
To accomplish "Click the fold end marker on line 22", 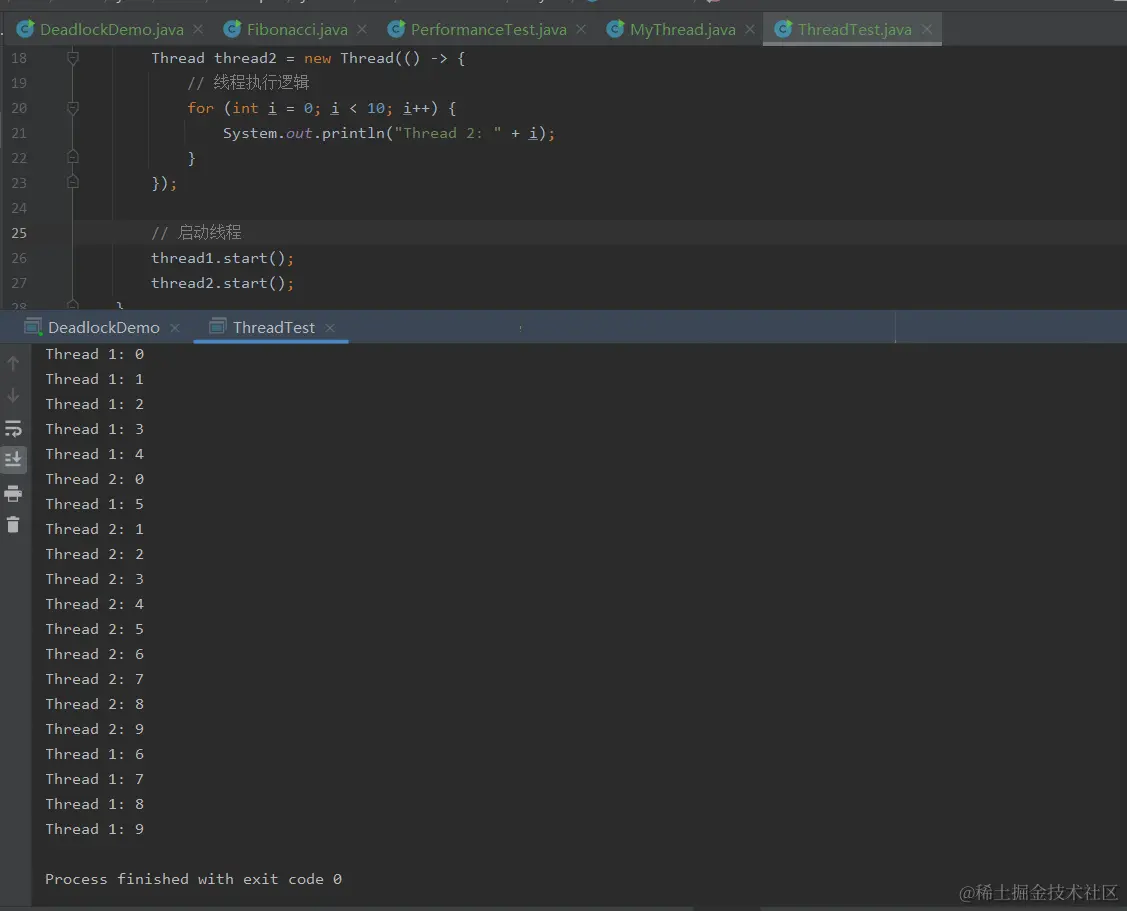I will click(73, 157).
